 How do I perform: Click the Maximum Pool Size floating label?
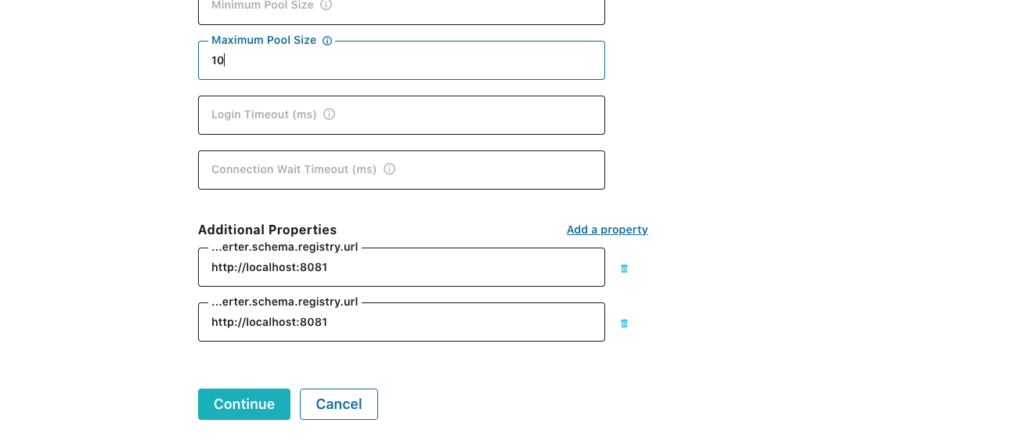click(263, 41)
